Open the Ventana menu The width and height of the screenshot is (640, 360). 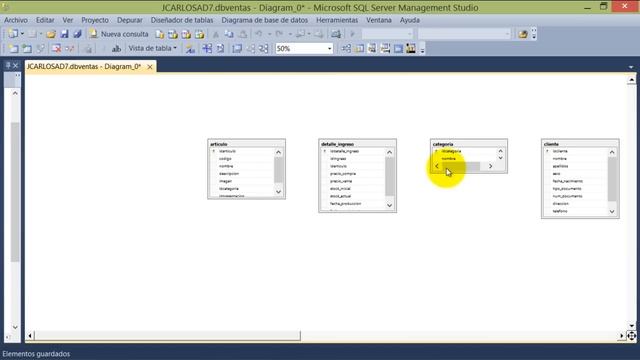[x=378, y=20]
